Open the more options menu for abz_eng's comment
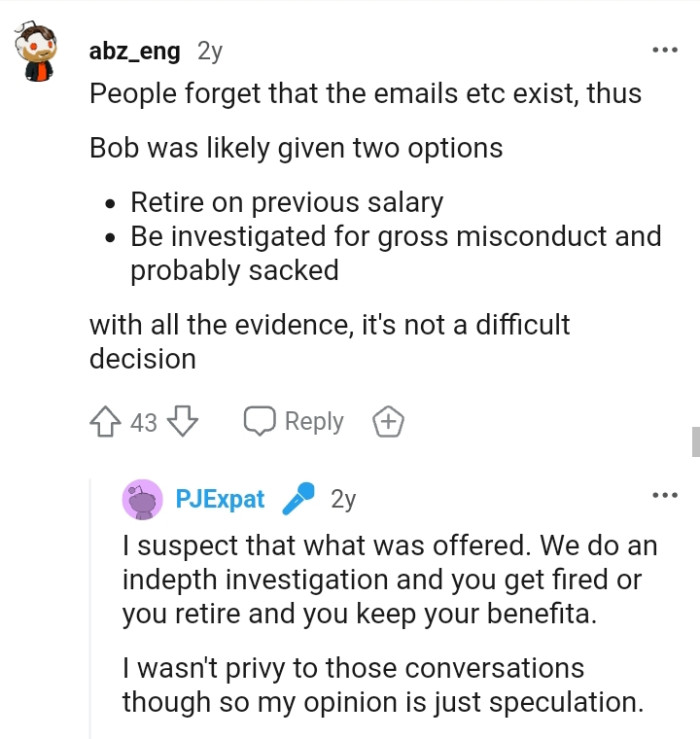The image size is (700, 739). pyautogui.click(x=663, y=50)
